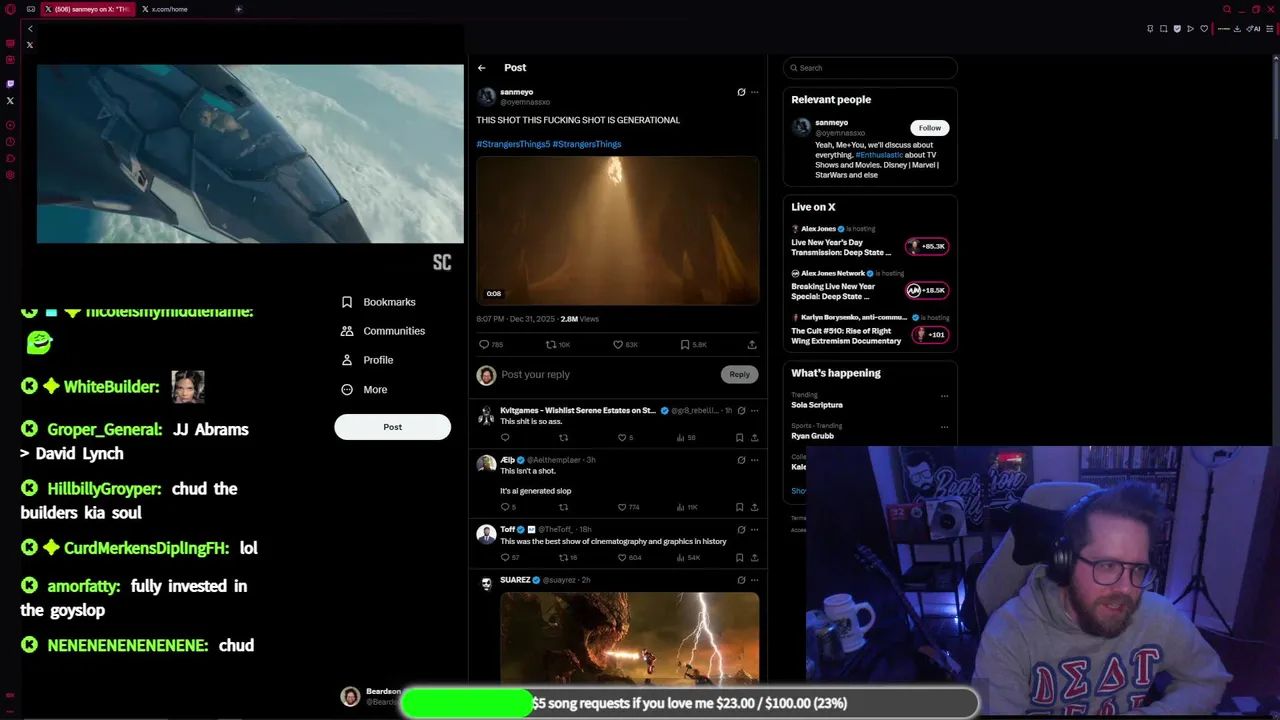
Task: Open the #StrangerThings5 hashtag
Action: 513,144
